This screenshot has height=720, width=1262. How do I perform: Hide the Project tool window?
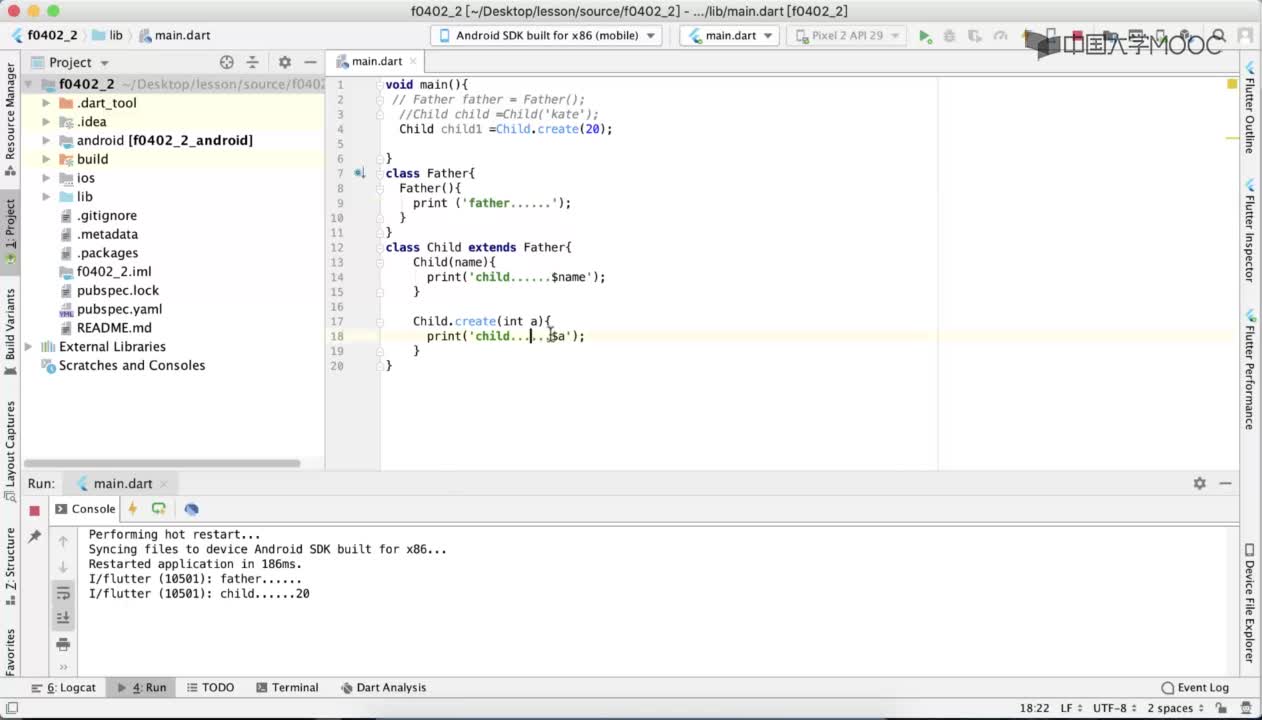pyautogui.click(x=310, y=62)
